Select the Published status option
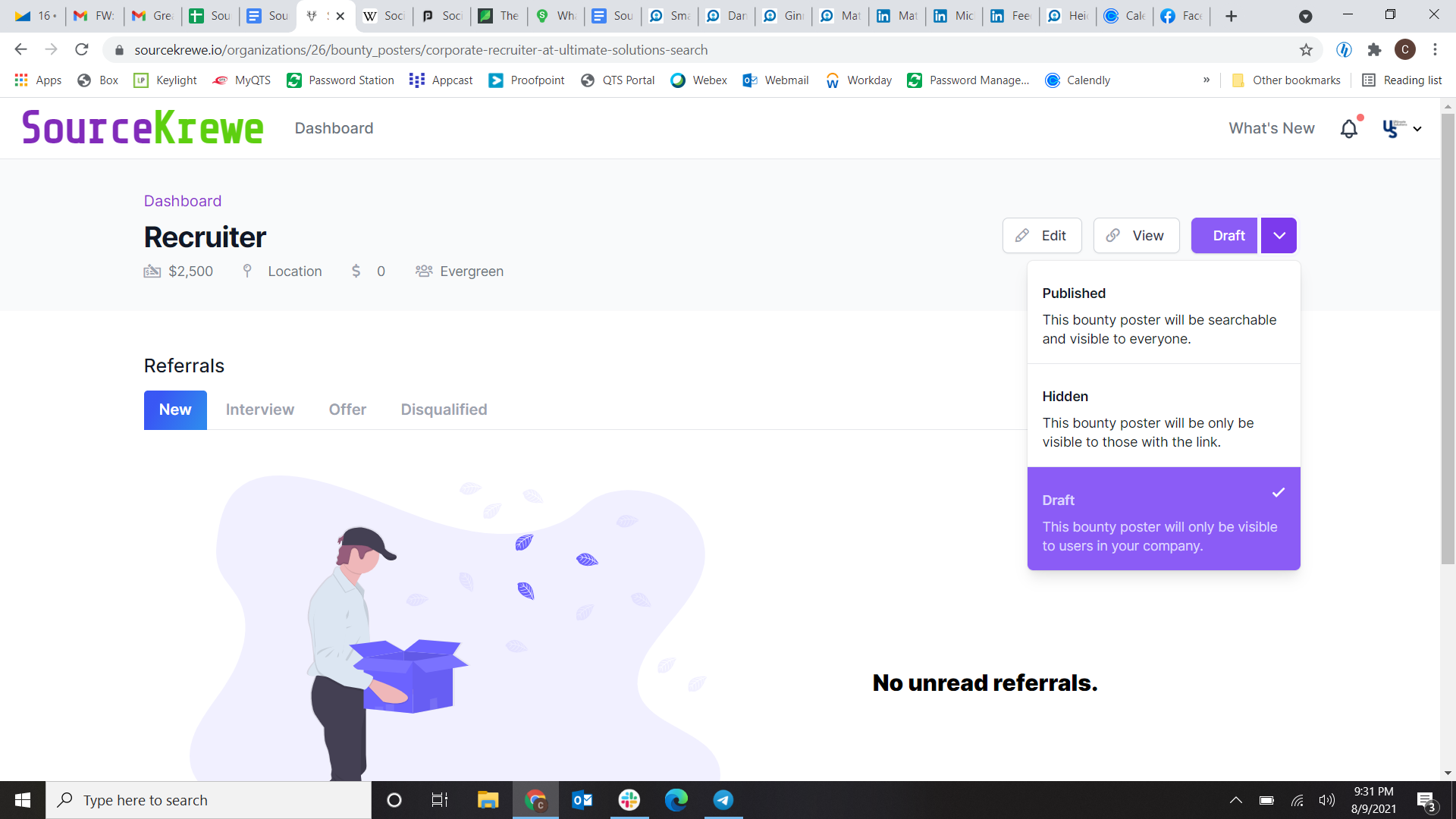The image size is (1456, 819). (x=1163, y=315)
